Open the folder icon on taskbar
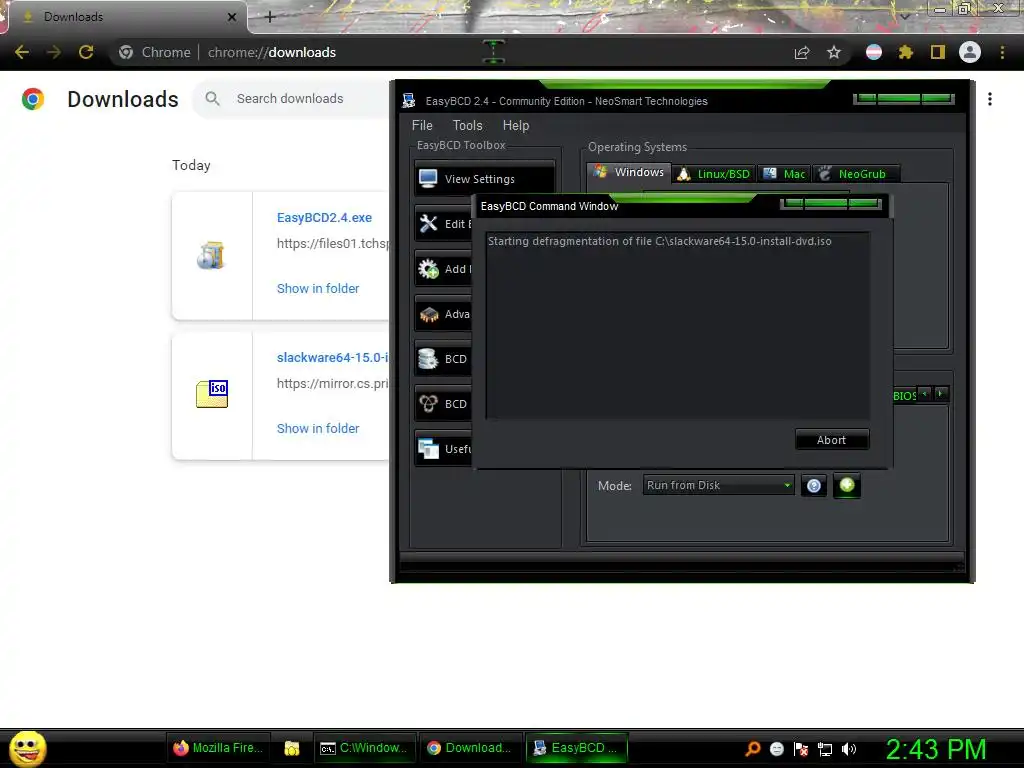 (x=291, y=748)
